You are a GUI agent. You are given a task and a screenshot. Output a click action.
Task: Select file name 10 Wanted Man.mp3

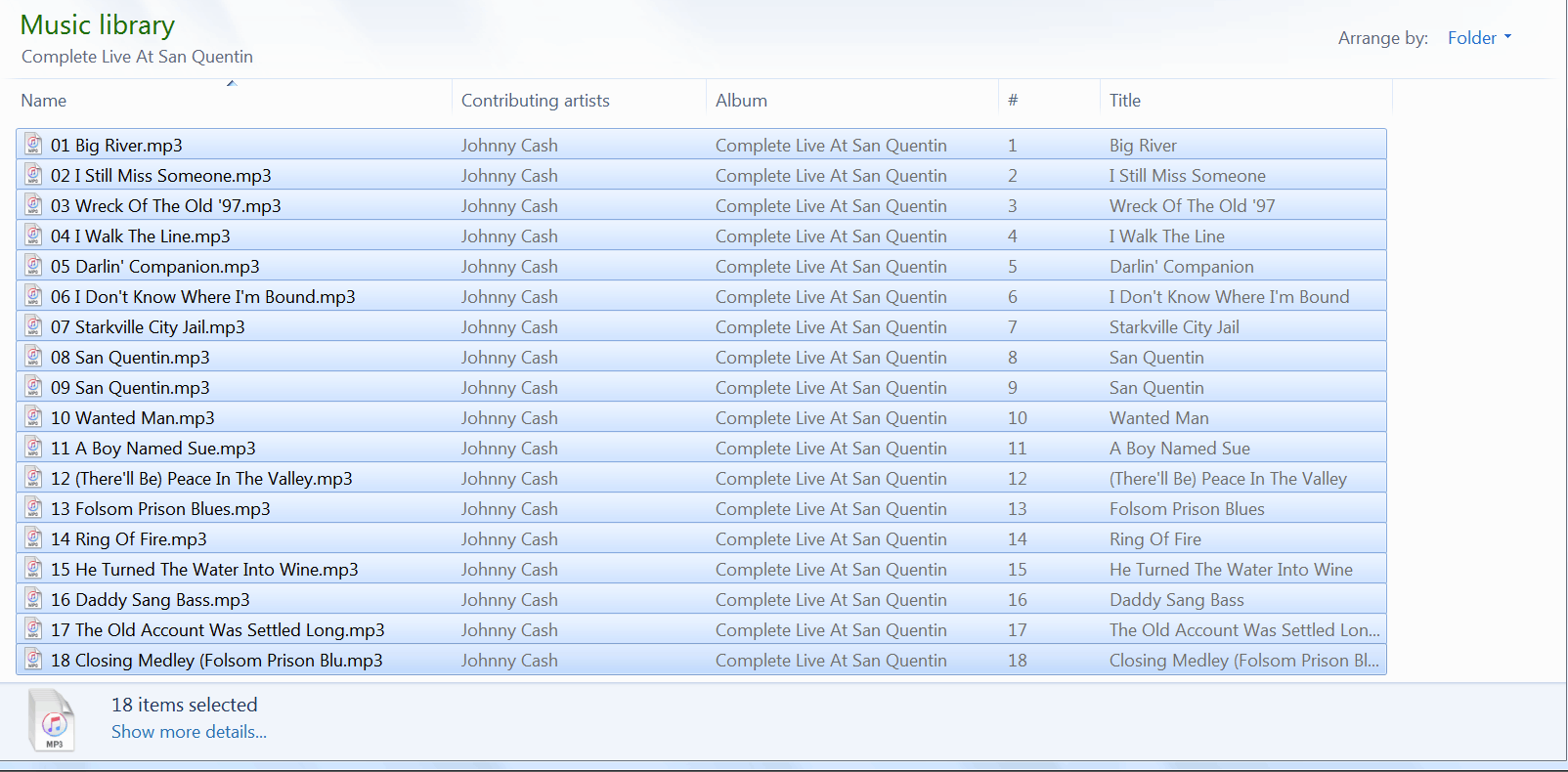point(133,418)
